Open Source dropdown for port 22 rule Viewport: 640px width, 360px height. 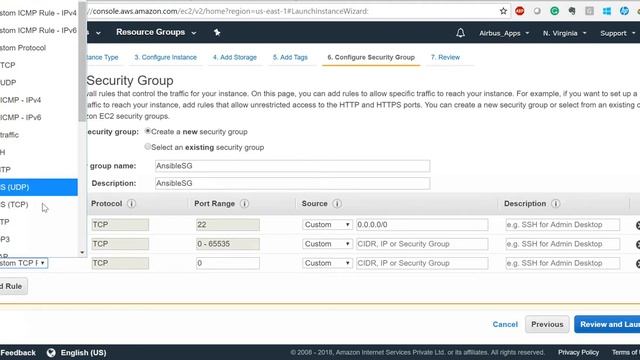click(x=327, y=224)
